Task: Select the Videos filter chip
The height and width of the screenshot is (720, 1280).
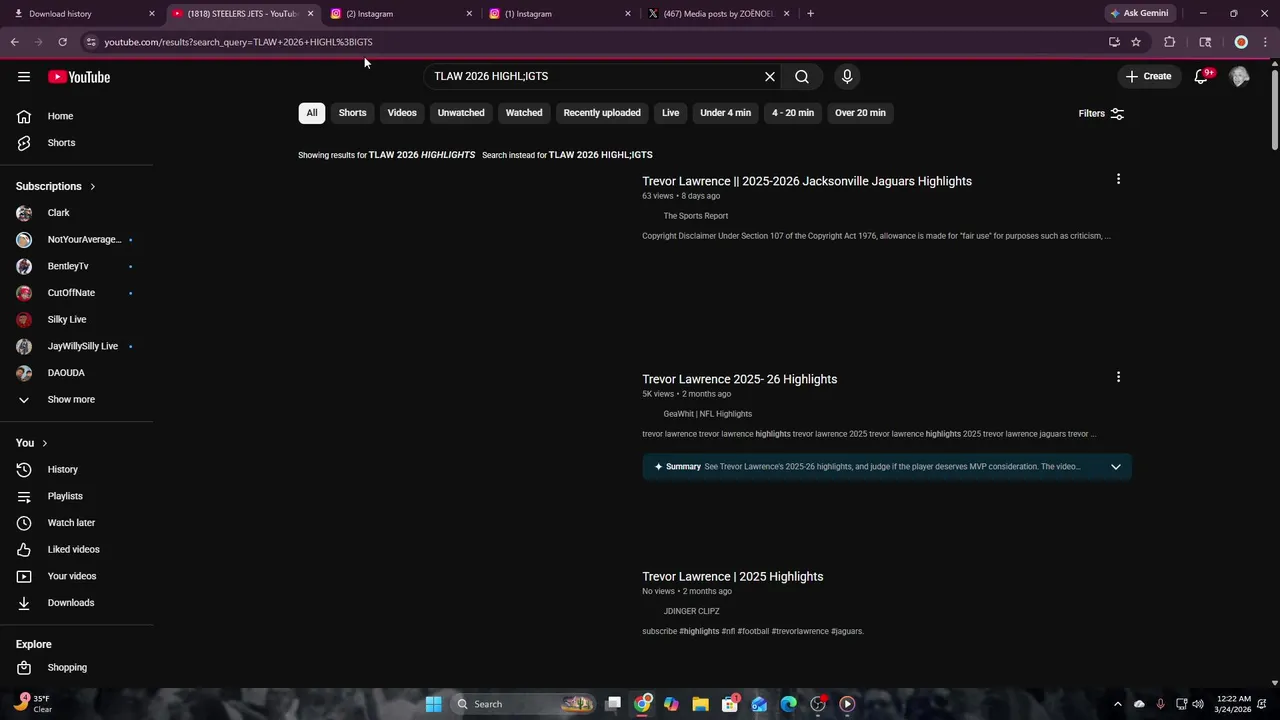Action: tap(402, 113)
